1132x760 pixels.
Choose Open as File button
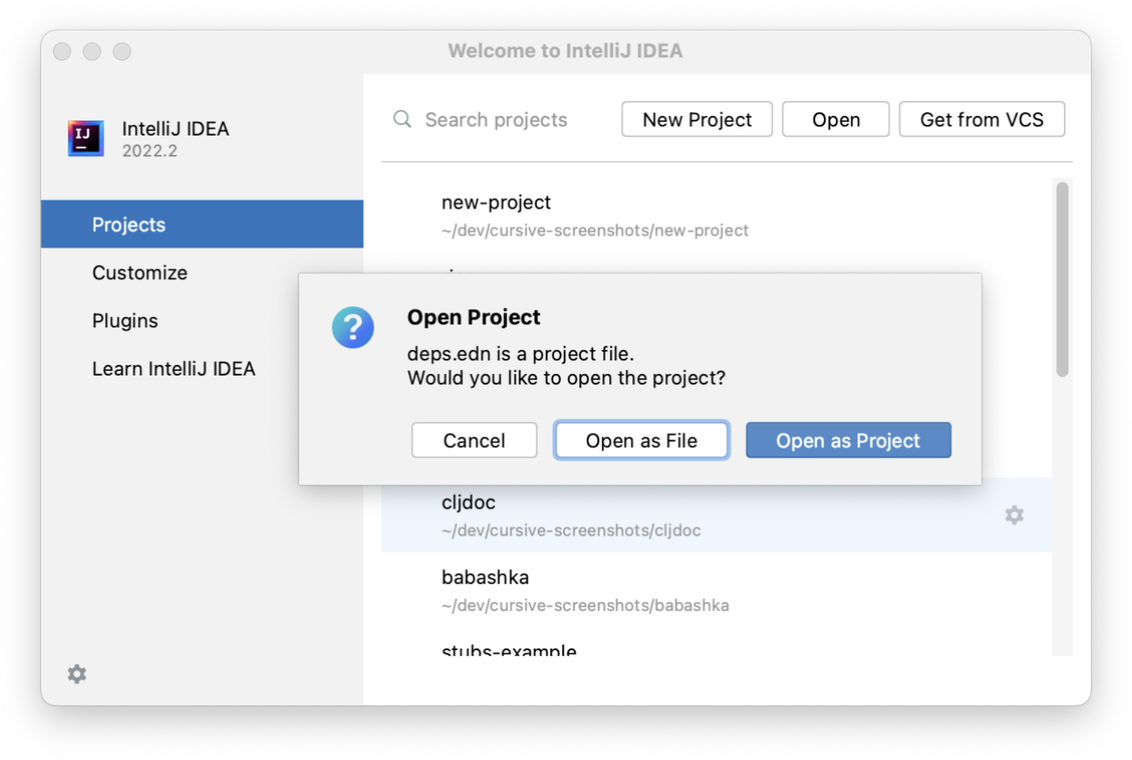pyautogui.click(x=642, y=440)
